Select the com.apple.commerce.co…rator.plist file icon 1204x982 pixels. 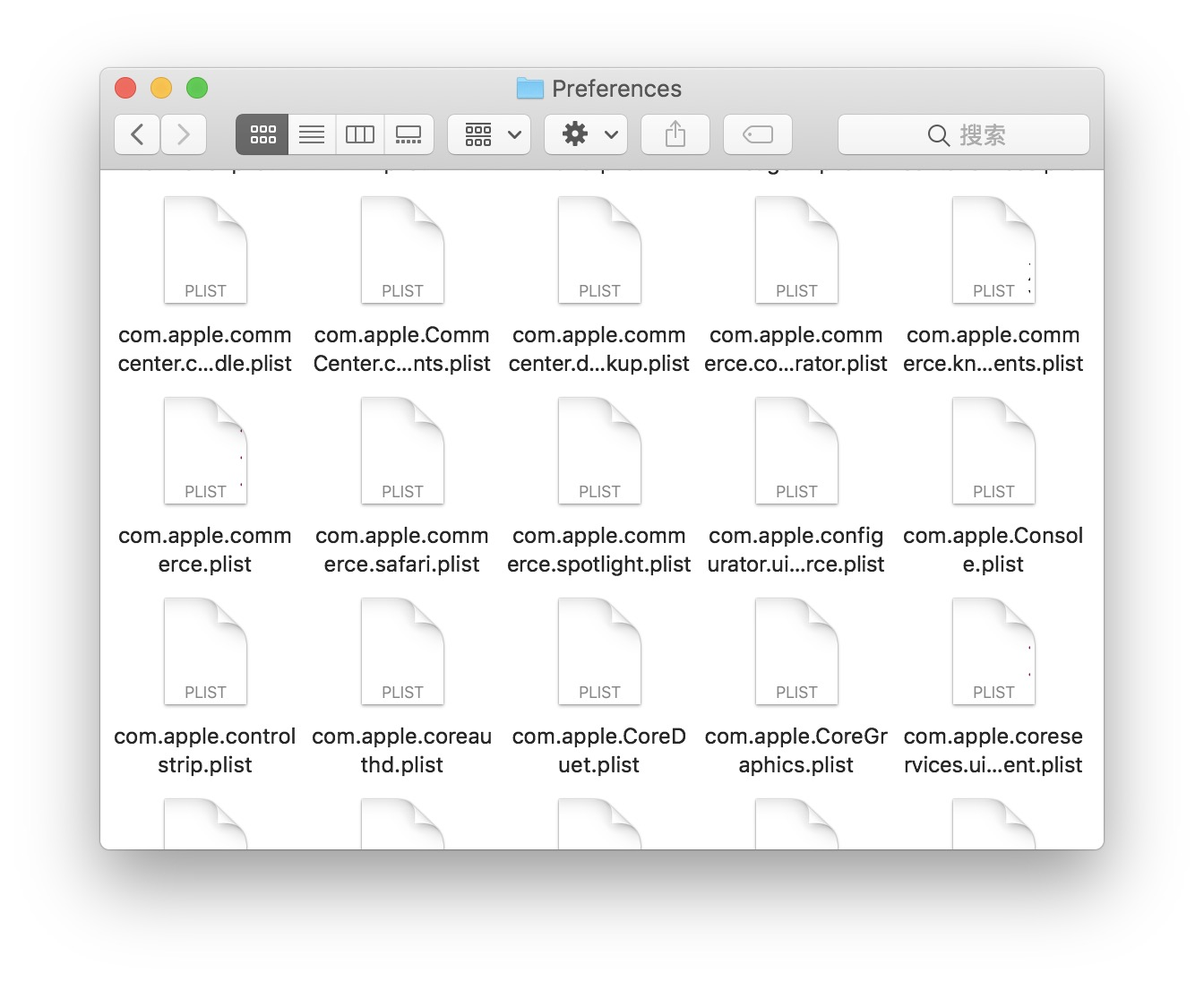pos(796,250)
